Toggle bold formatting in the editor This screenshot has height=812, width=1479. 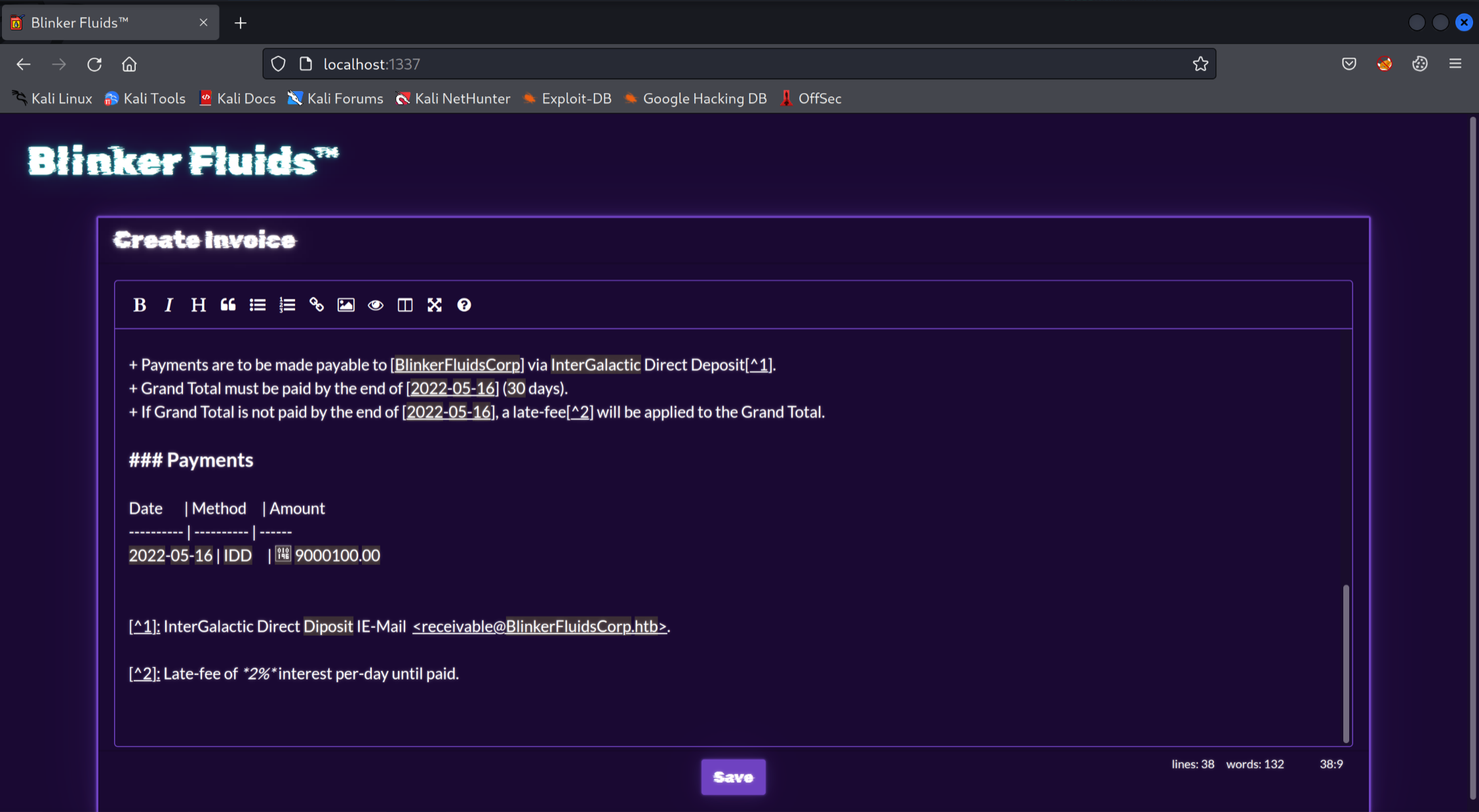pos(140,304)
